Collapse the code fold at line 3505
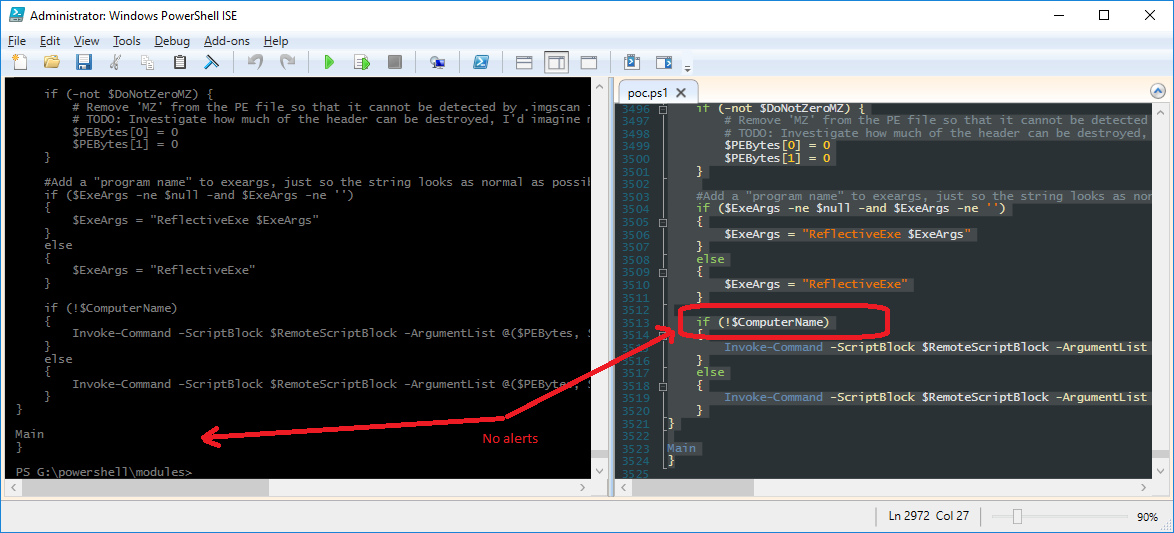 coord(663,222)
